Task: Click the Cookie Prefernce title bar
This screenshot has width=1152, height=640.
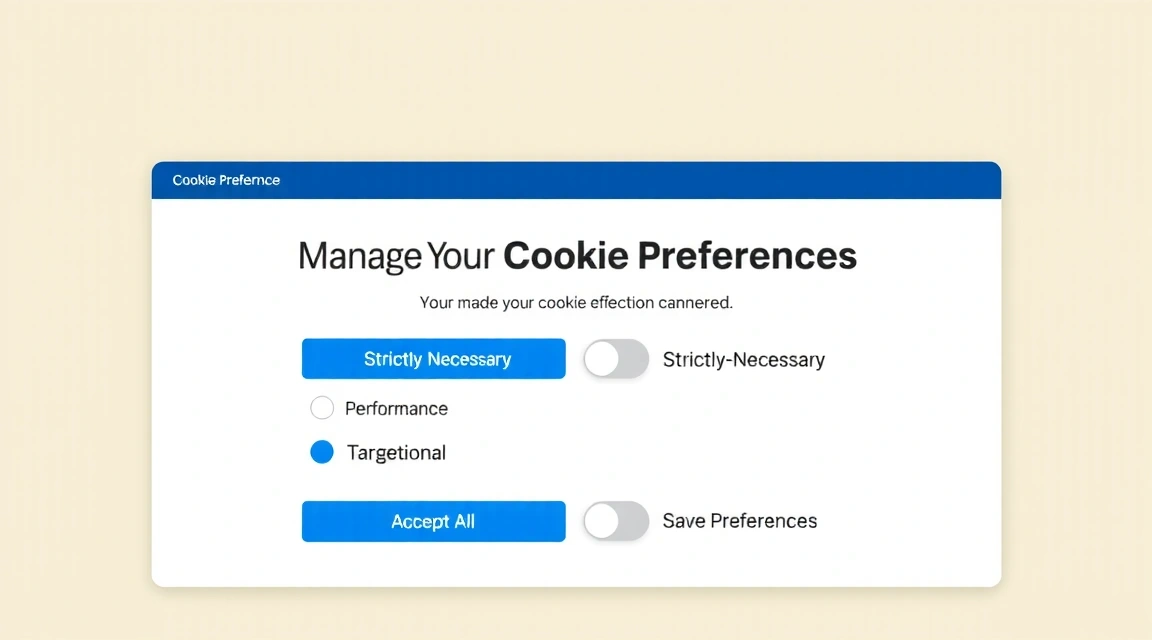Action: coord(227,180)
